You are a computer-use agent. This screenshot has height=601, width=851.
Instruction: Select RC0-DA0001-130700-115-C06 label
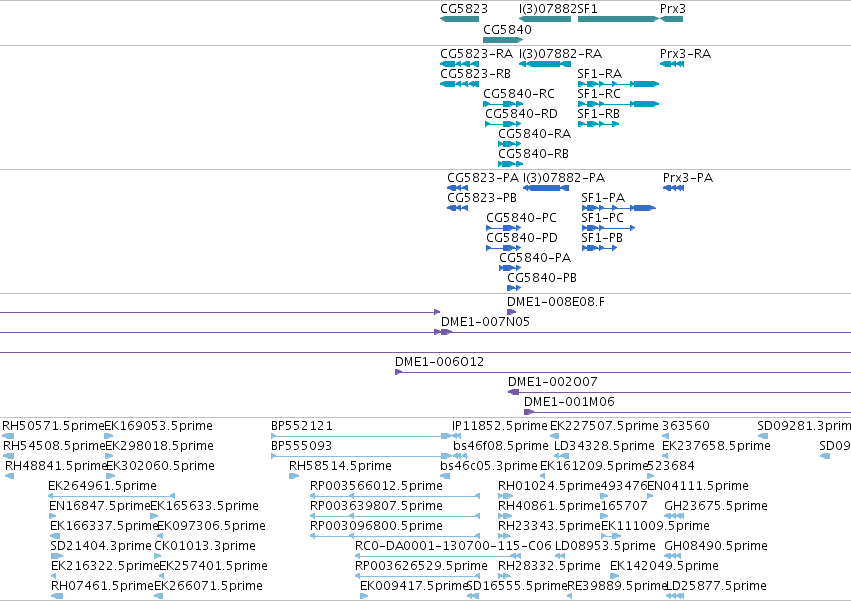[x=453, y=547]
